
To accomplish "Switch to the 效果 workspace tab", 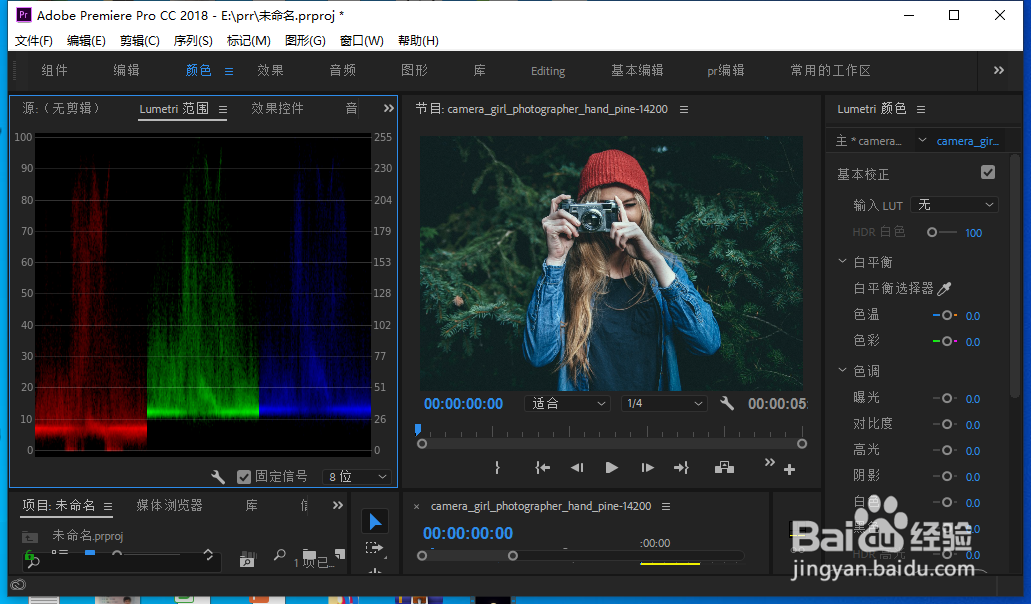I will (270, 70).
